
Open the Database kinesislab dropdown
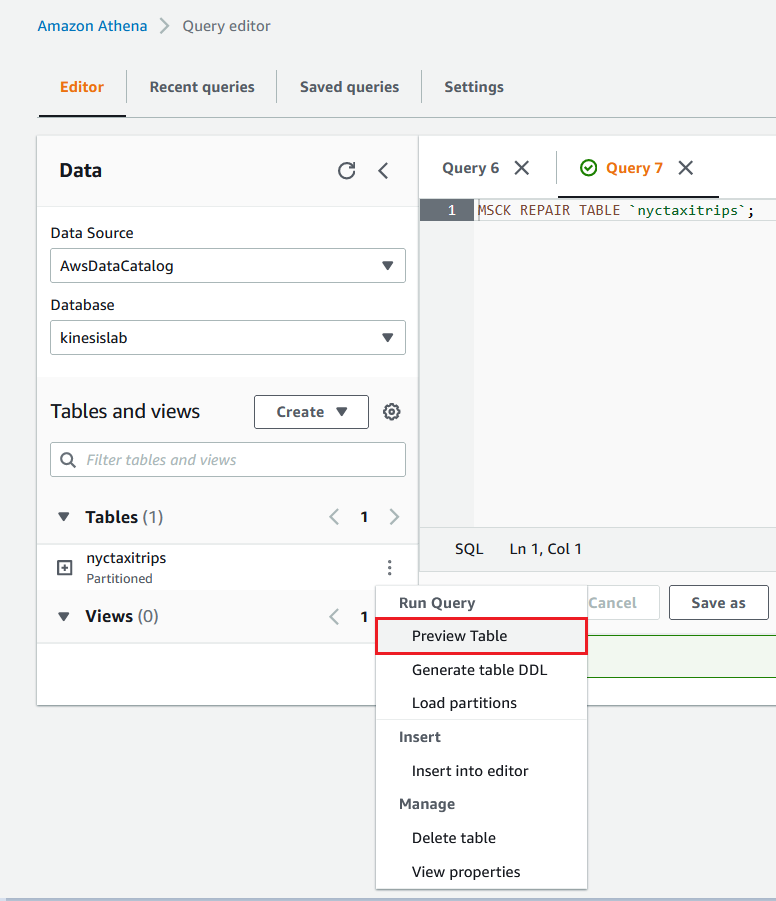(x=228, y=338)
